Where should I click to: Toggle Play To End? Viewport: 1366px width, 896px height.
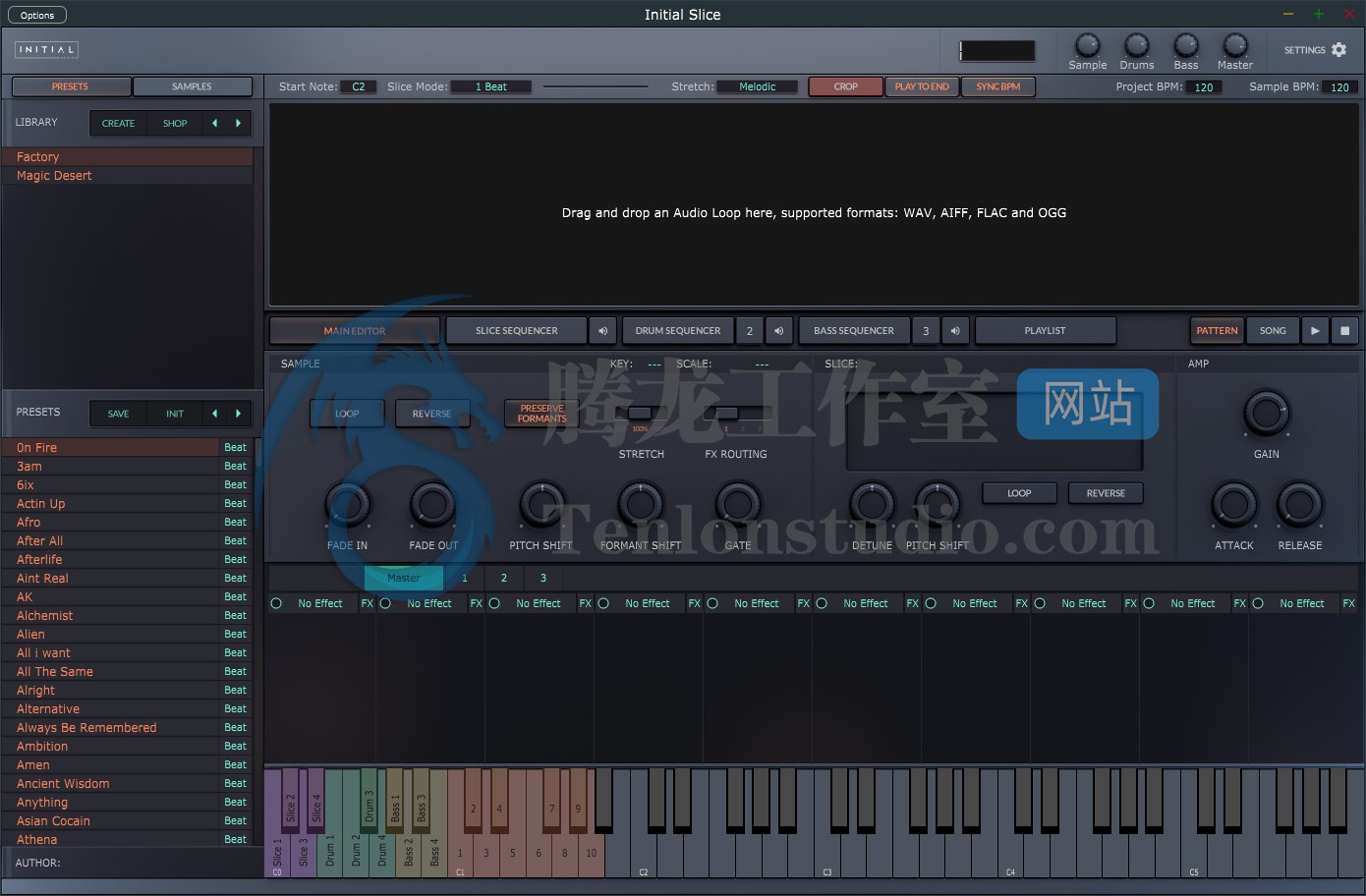(x=922, y=86)
